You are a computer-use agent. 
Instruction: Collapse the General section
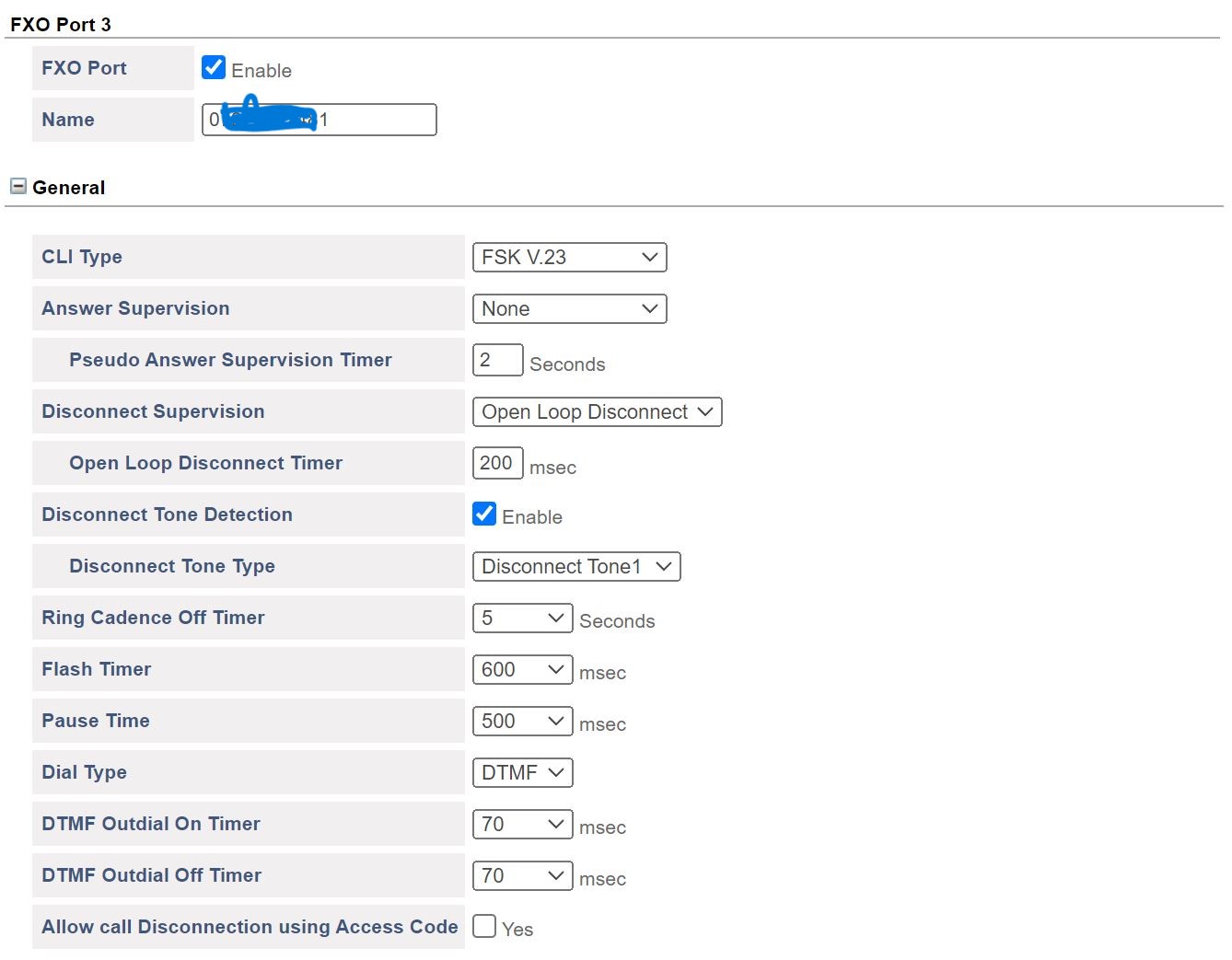point(17,187)
